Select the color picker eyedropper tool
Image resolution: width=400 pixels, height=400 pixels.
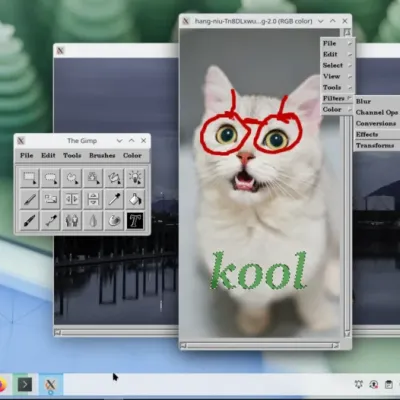pos(114,199)
